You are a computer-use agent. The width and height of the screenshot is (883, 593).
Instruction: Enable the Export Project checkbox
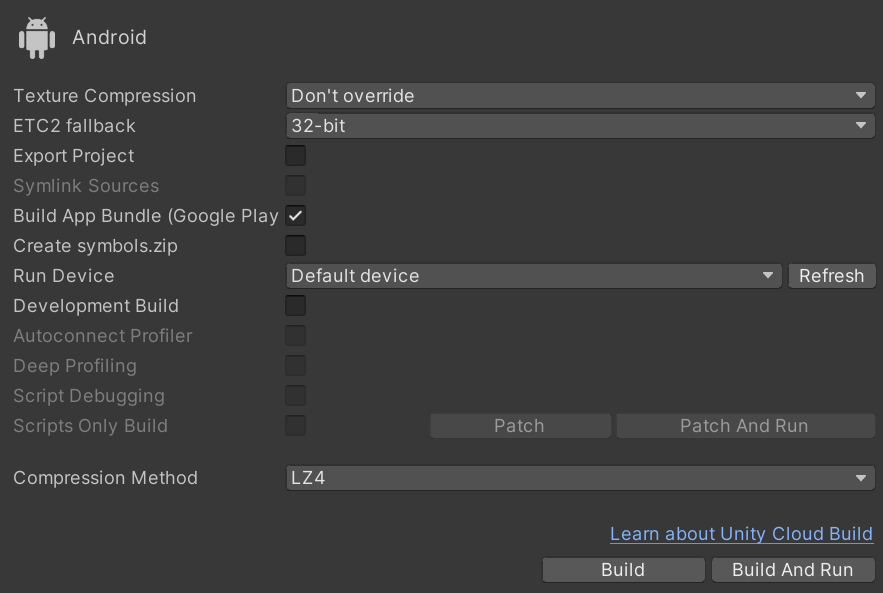tap(296, 155)
